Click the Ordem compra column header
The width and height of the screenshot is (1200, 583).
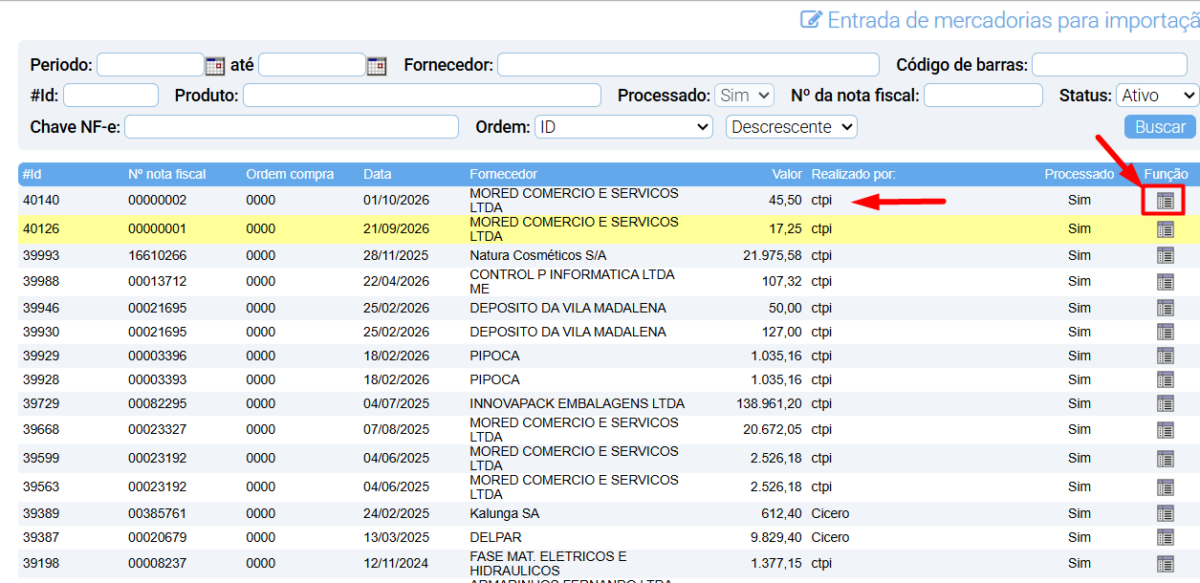click(x=290, y=174)
